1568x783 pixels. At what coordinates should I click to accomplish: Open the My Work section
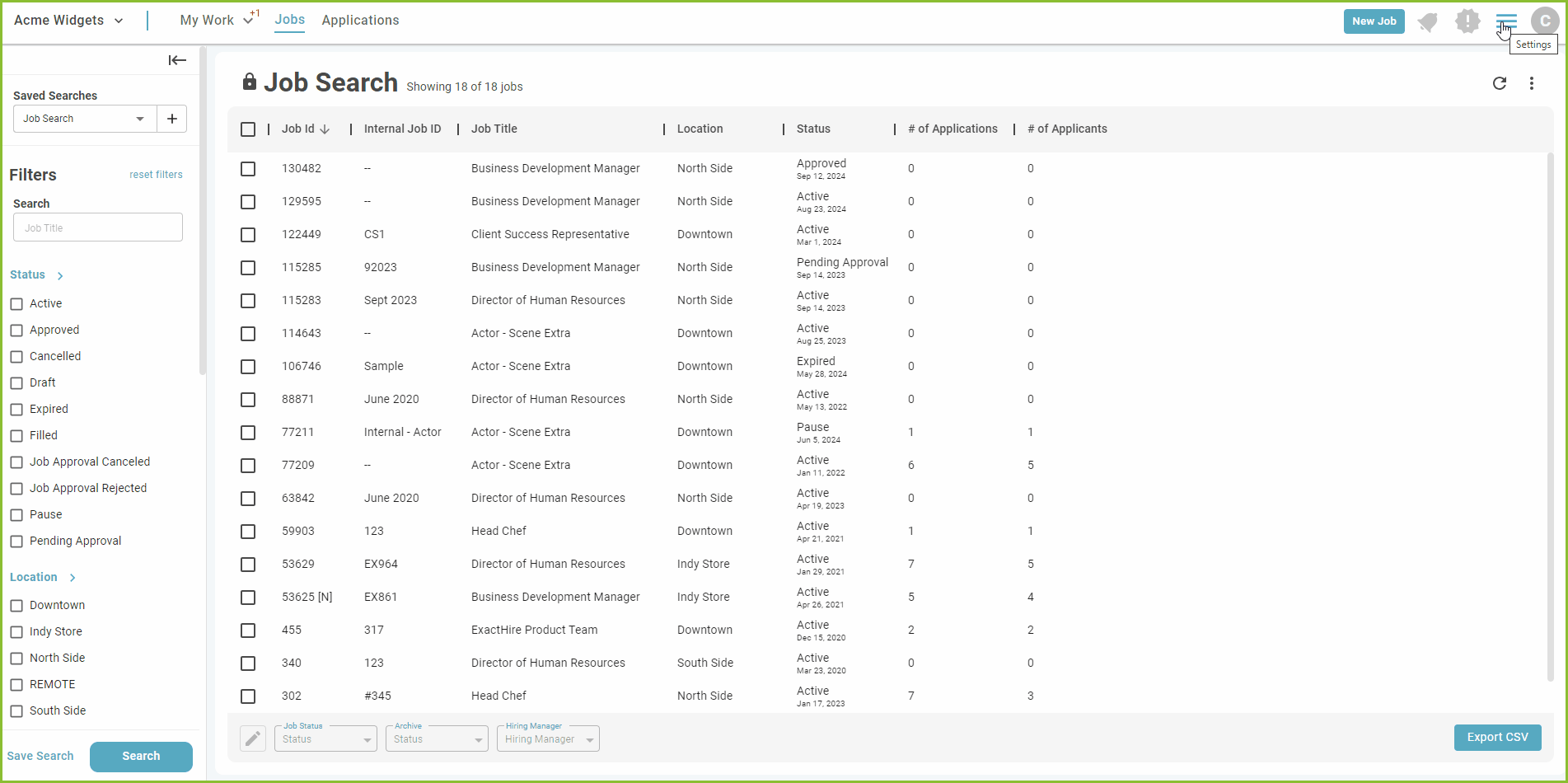tap(208, 20)
